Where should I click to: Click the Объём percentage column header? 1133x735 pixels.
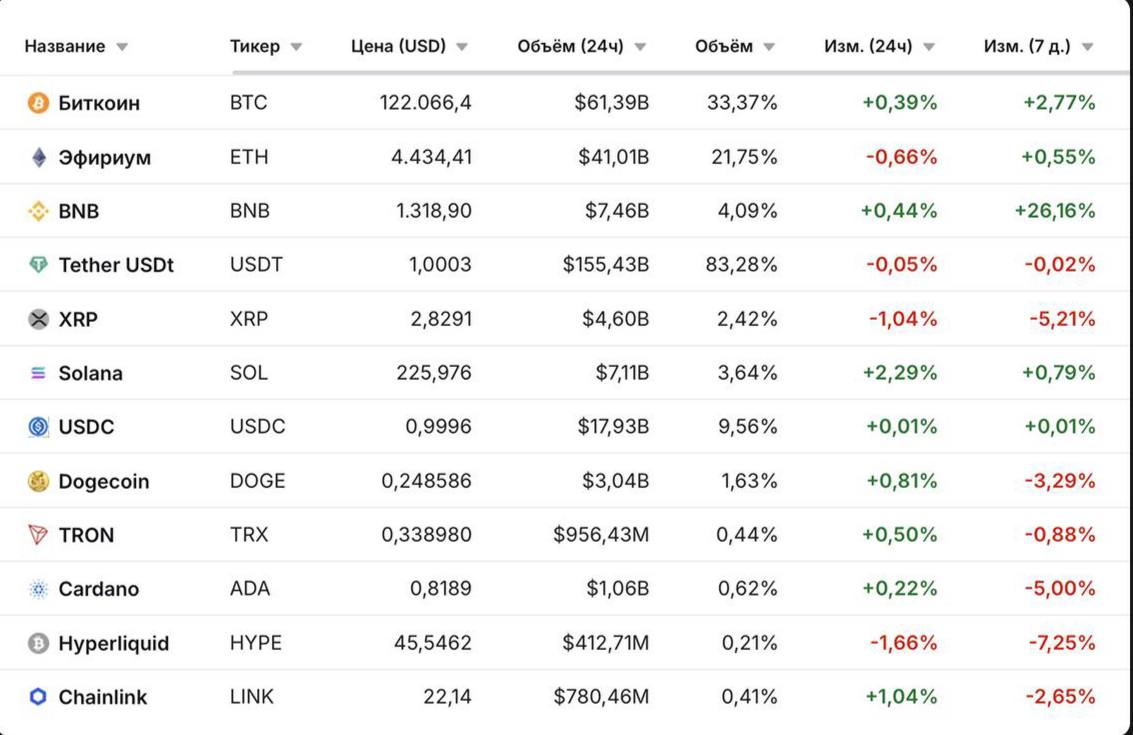[724, 46]
